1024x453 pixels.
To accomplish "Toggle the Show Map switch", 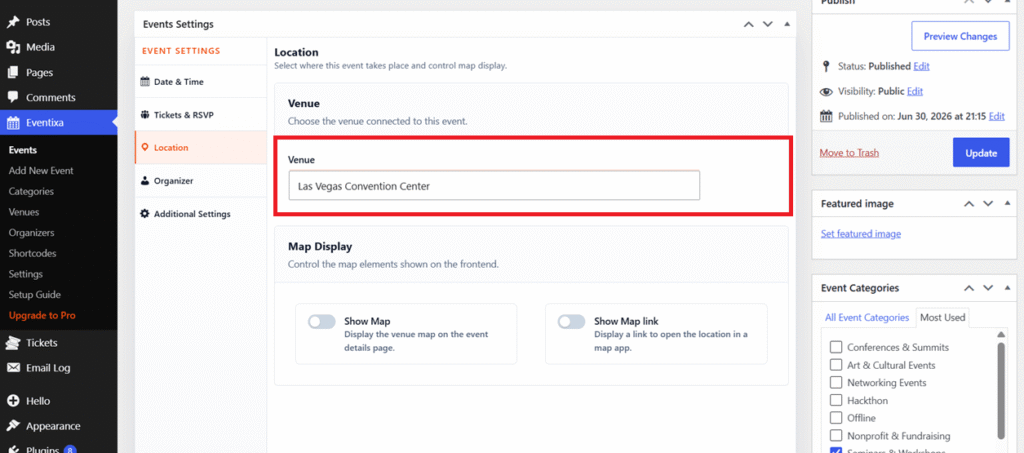I will coord(321,321).
